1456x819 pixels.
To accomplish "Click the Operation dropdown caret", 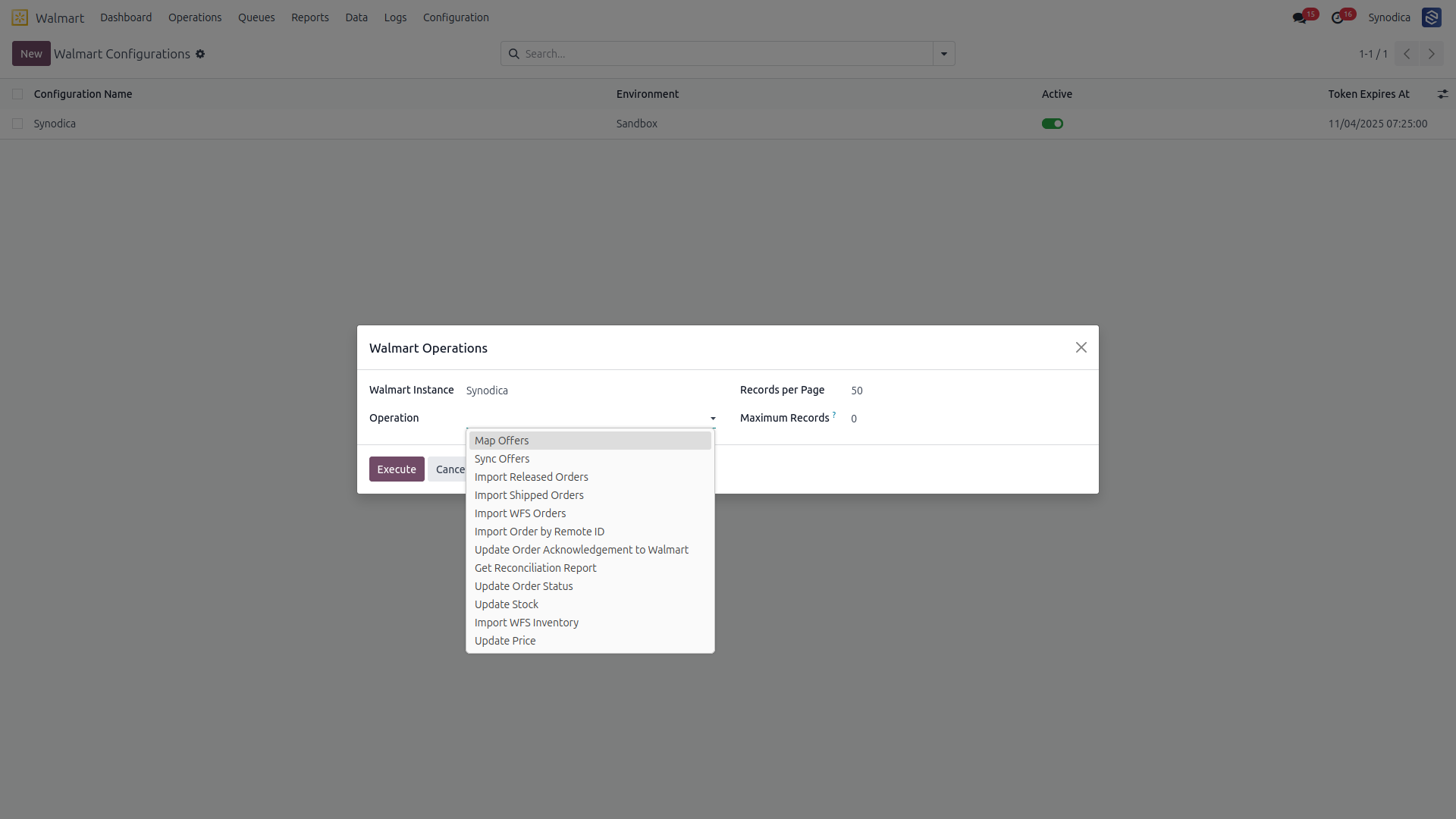I will click(713, 419).
